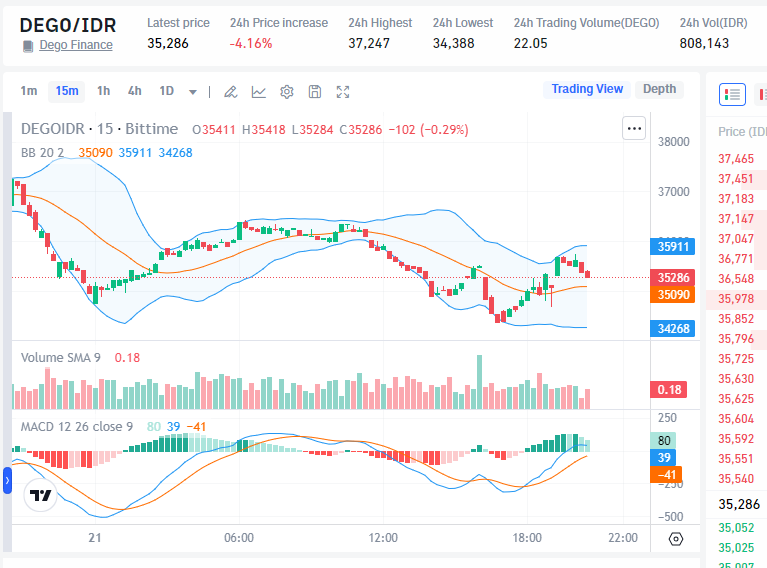This screenshot has width=767, height=568.
Task: Click the DEGOIDR · 15 · Bittime chart title
Action: (99, 129)
